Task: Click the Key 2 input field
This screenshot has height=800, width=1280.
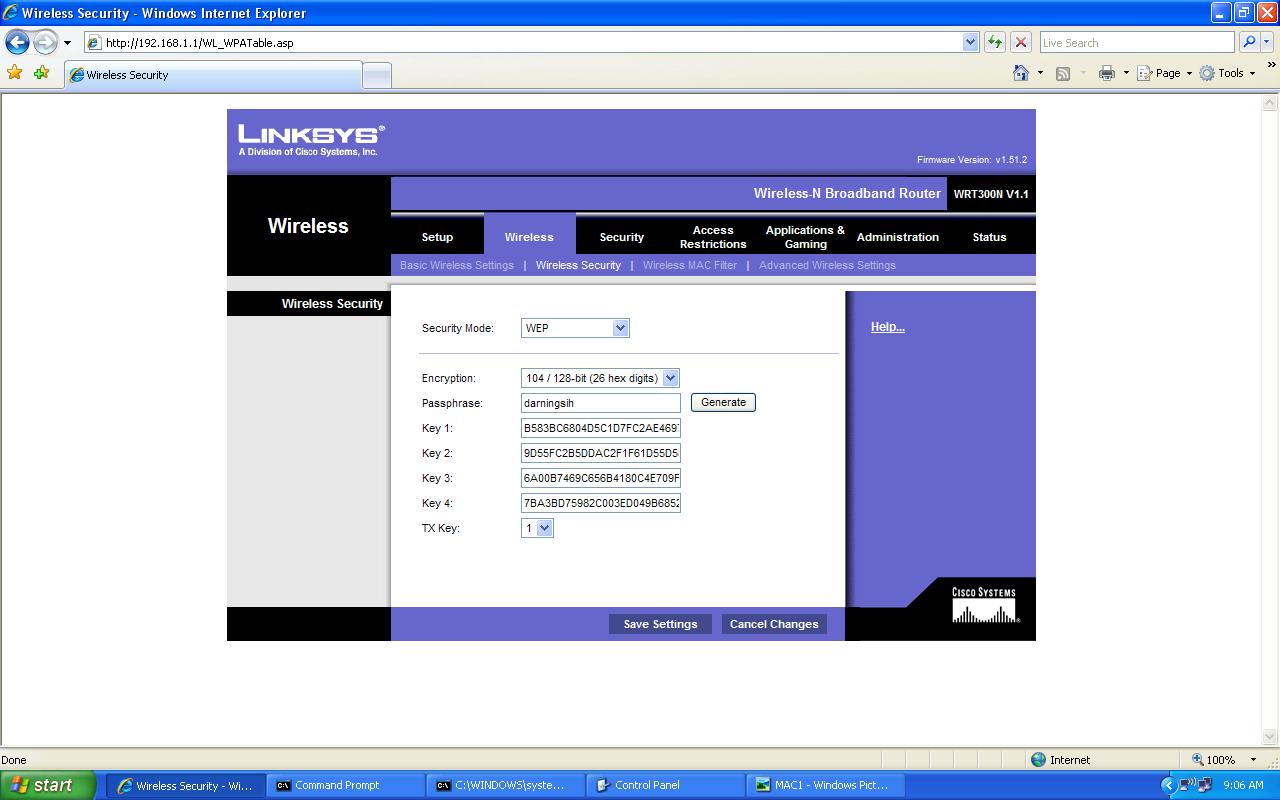Action: coord(601,453)
